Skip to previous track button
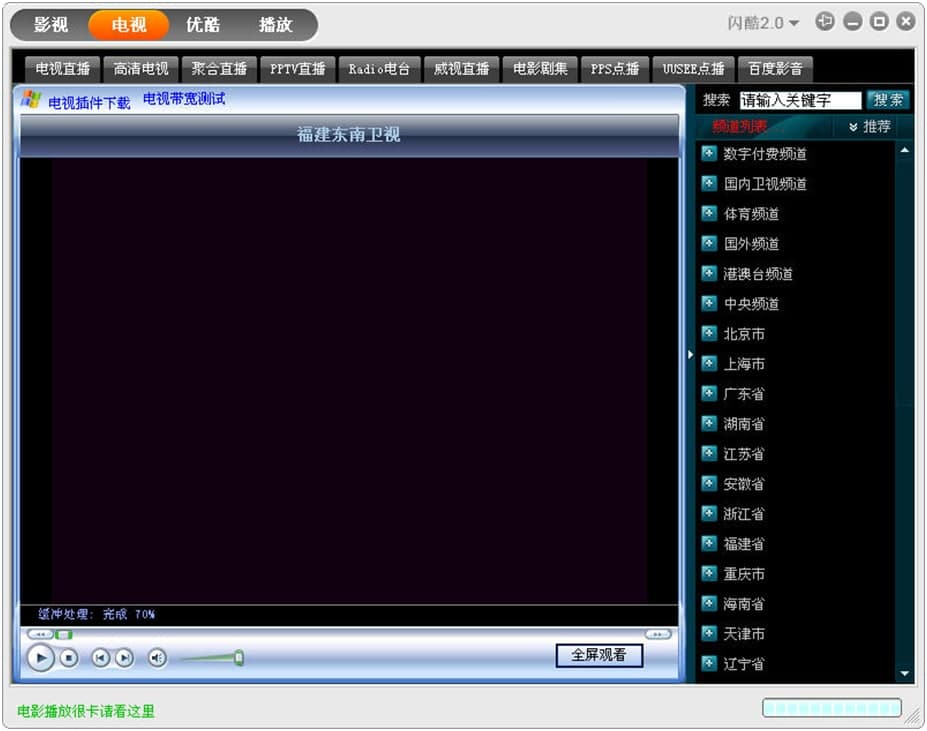The height and width of the screenshot is (731, 927). click(101, 658)
